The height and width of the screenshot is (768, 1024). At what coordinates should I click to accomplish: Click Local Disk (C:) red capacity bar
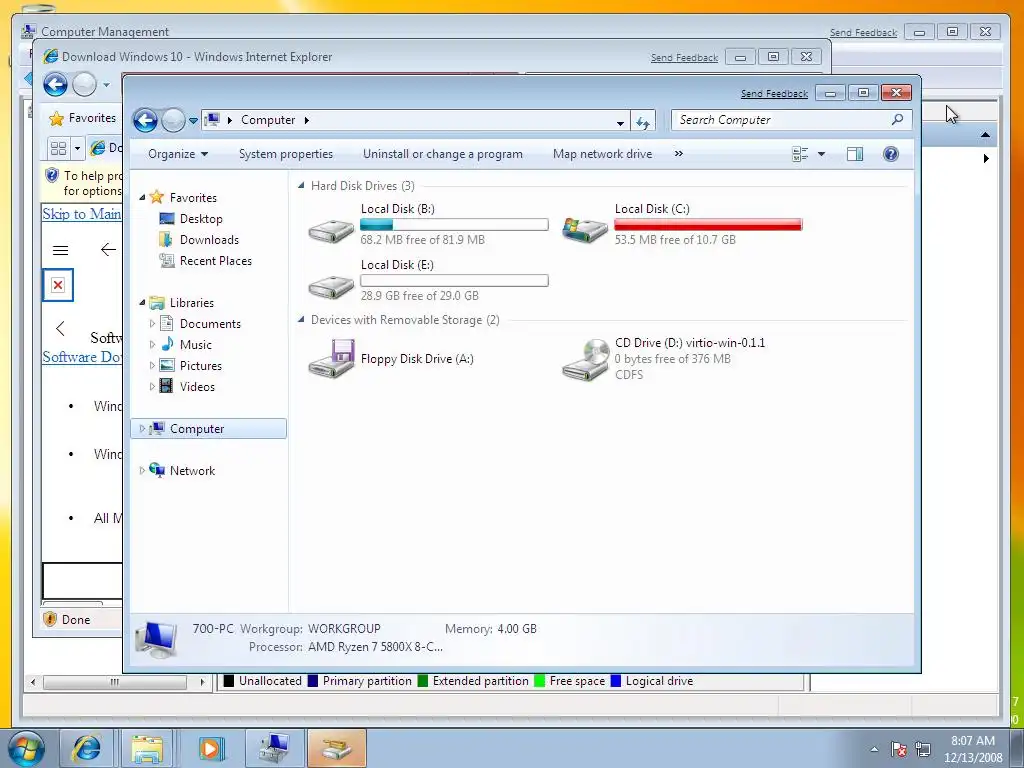point(708,225)
